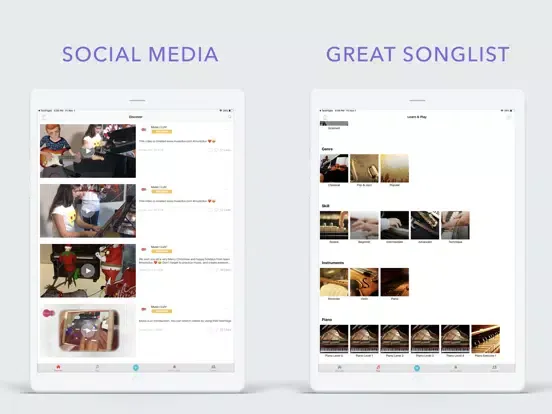This screenshot has height=414, width=552.
Task: Open comments on the girl-at-piano post
Action: tap(211, 210)
